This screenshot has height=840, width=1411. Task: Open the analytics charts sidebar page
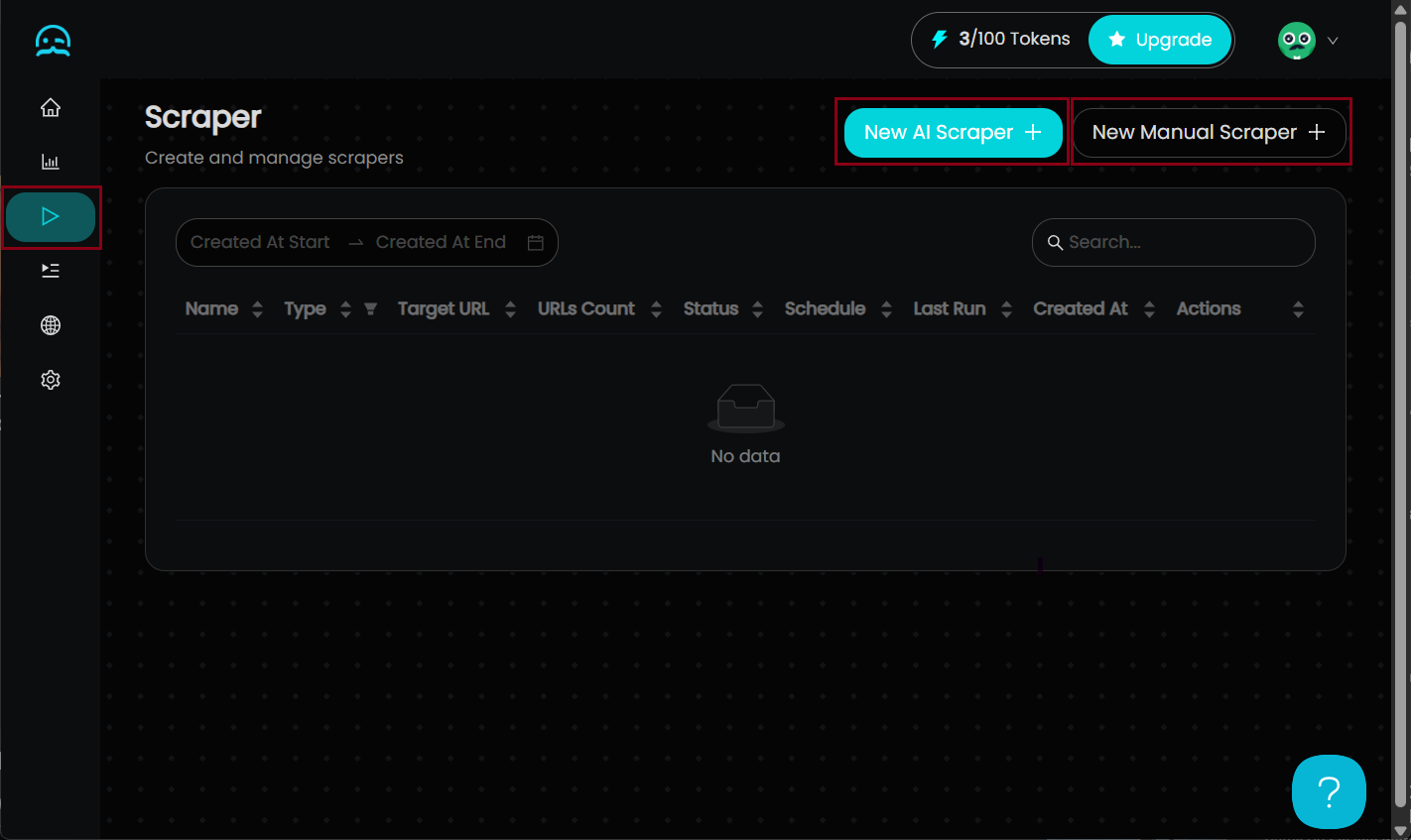(x=51, y=161)
